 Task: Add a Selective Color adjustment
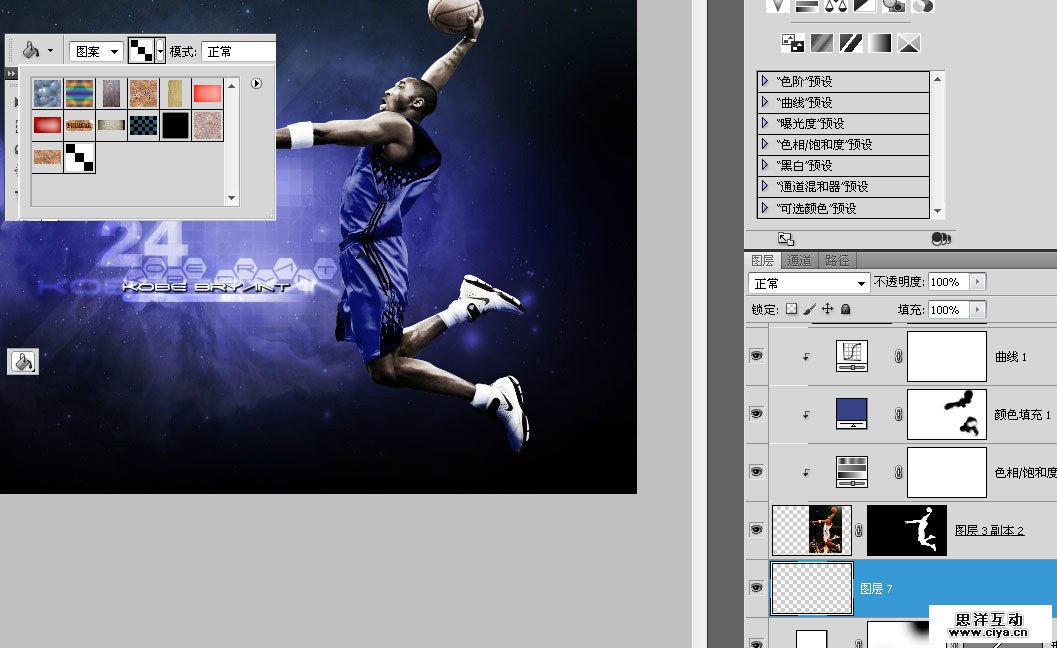coord(909,43)
